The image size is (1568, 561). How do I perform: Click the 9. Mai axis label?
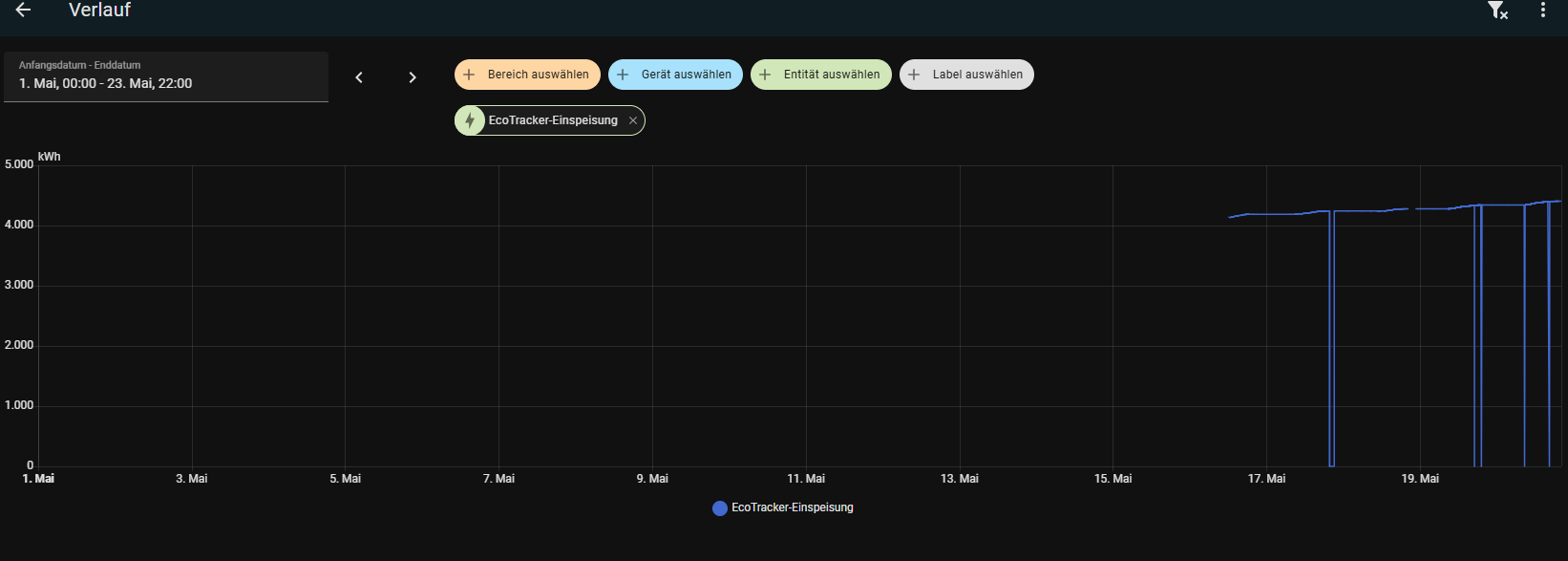point(652,479)
